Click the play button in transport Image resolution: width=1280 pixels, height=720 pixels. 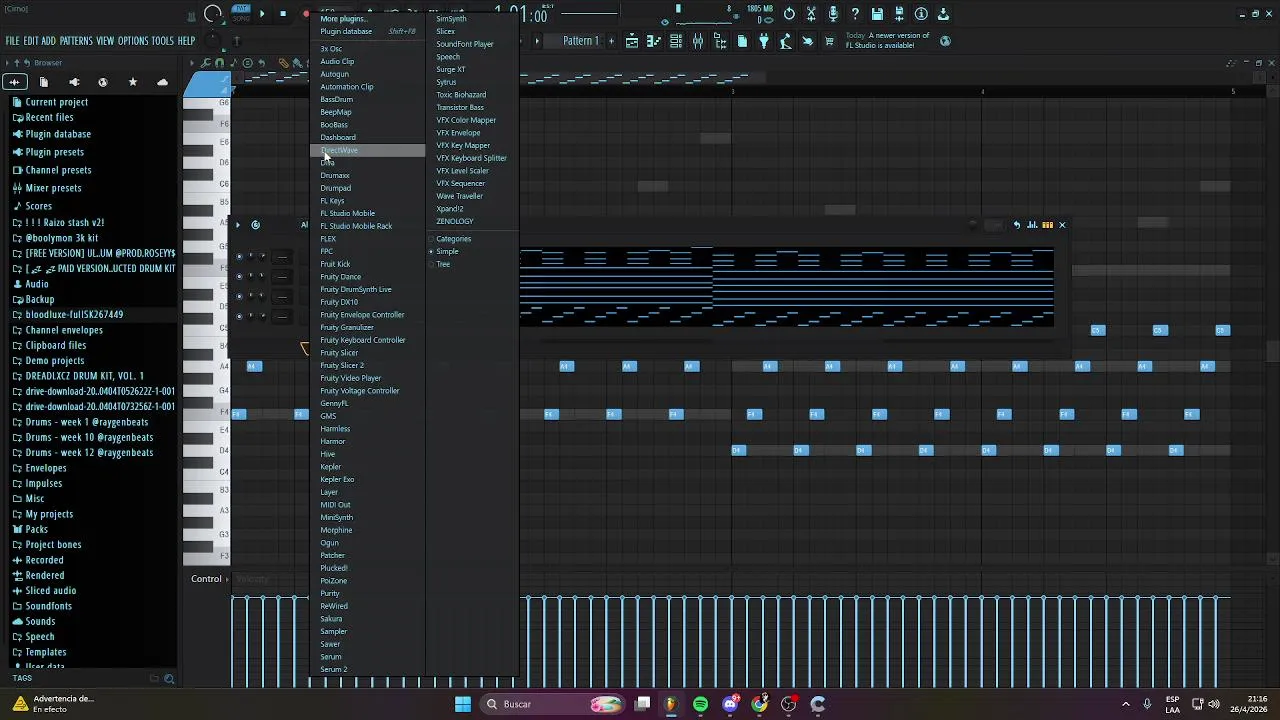(x=262, y=14)
